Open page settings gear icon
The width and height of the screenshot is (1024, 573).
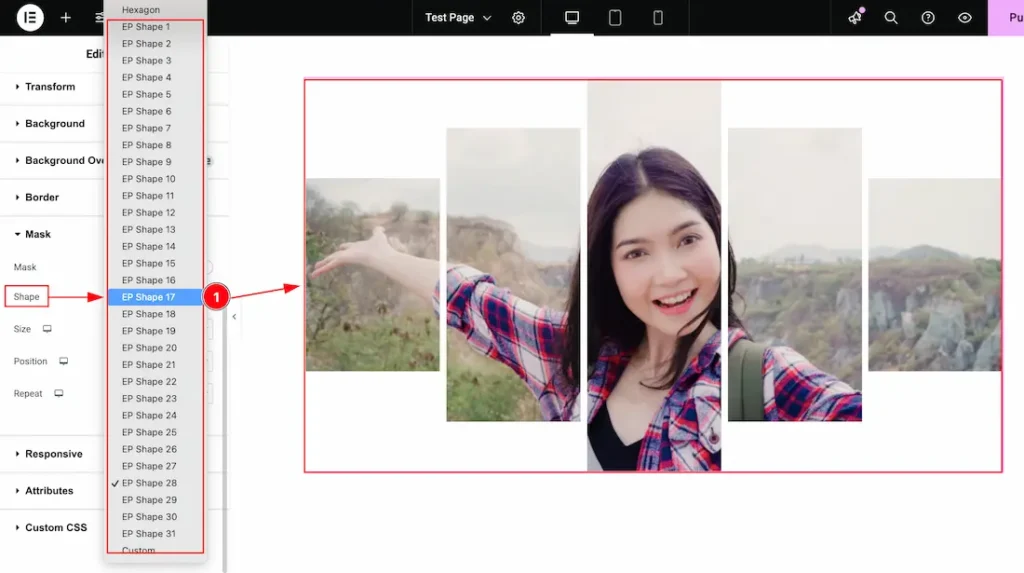(x=518, y=18)
